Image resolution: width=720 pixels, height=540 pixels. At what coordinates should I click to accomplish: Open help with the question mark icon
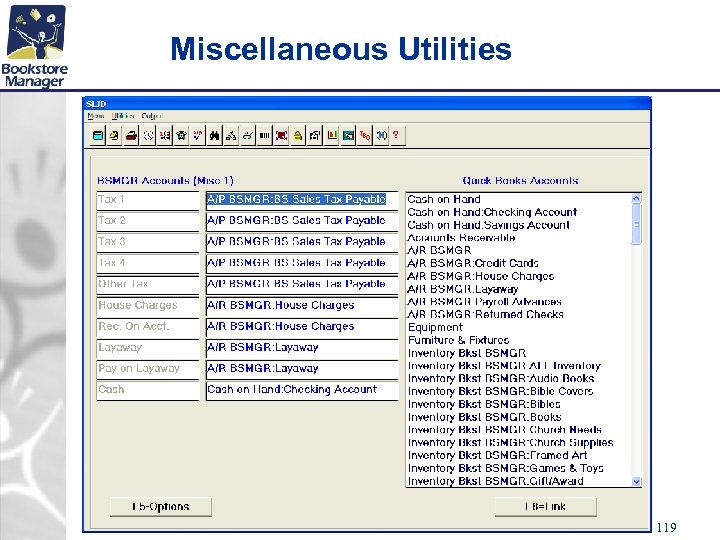coord(396,135)
